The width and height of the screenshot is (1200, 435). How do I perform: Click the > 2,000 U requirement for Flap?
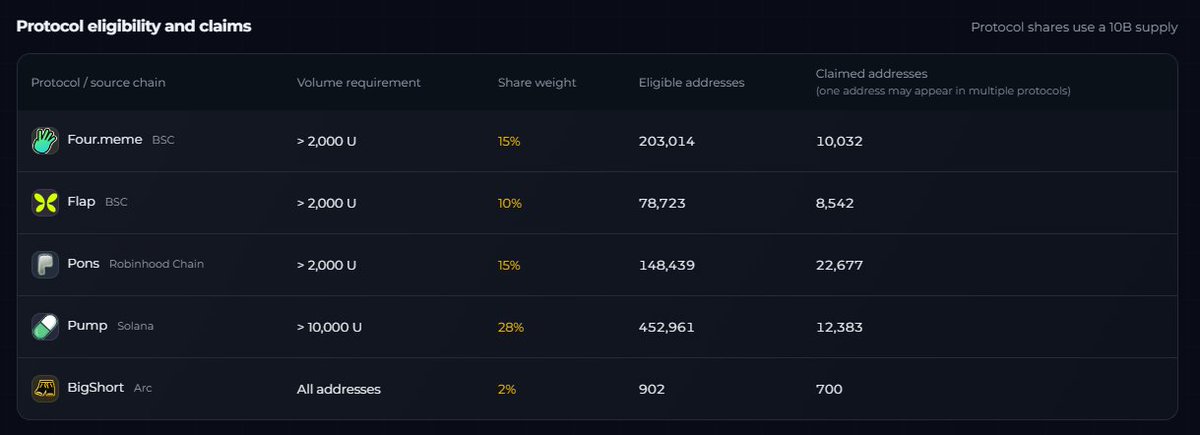click(326, 203)
